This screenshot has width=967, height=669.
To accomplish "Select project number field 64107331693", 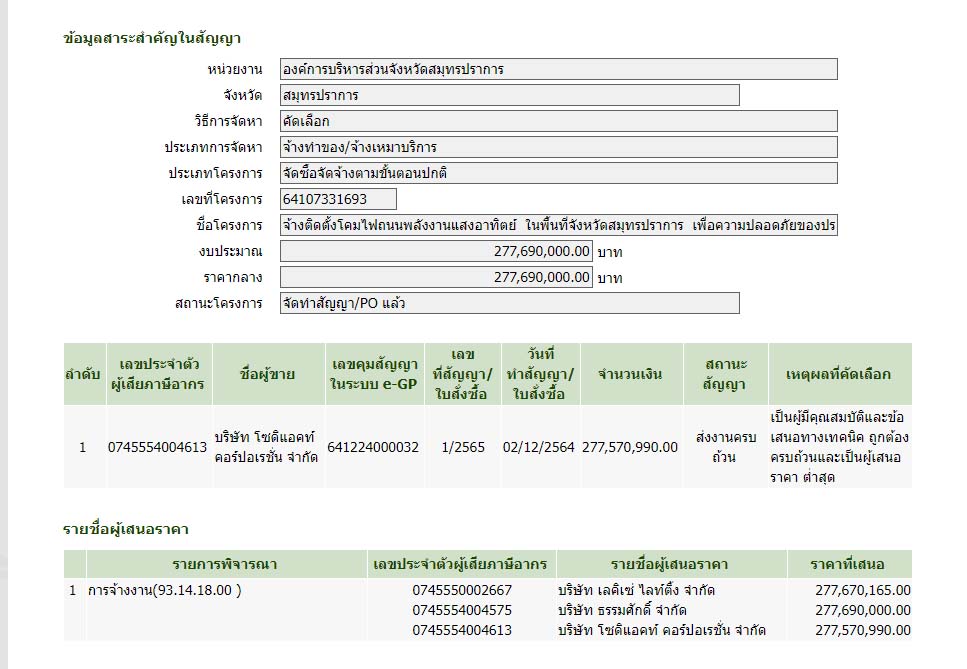I will coord(338,199).
